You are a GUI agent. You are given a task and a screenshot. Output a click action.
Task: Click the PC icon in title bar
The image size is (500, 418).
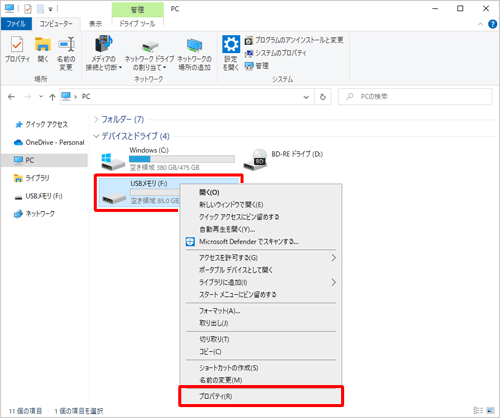[x=9, y=8]
